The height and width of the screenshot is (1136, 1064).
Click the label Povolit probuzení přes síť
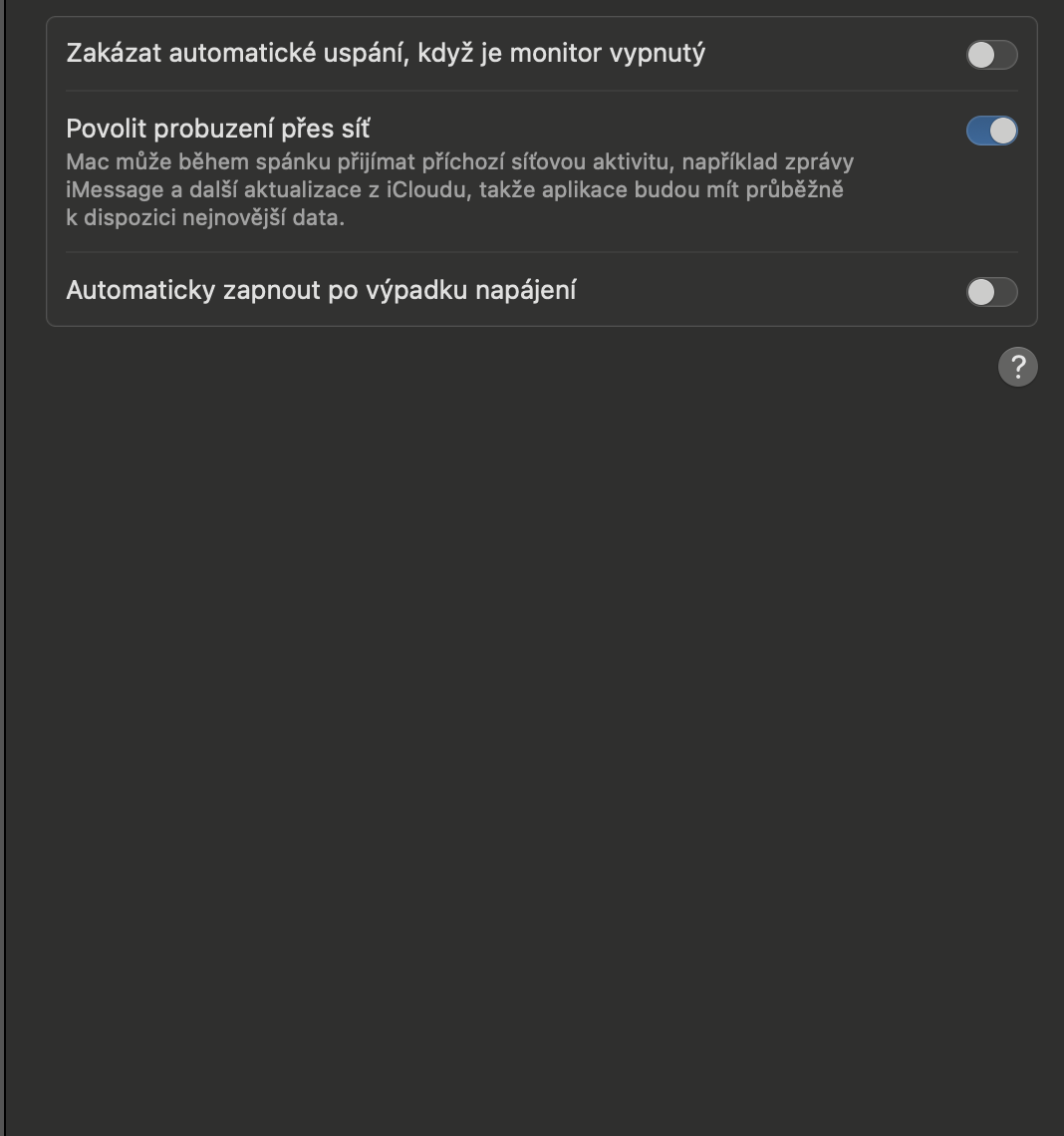pyautogui.click(x=217, y=129)
